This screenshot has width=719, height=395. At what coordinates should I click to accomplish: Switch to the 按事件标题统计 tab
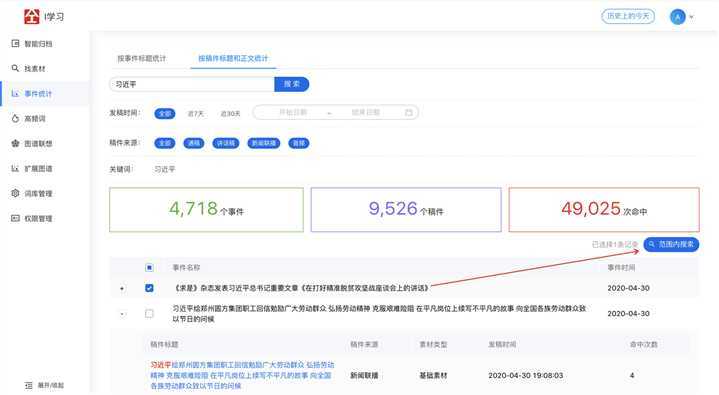[142, 58]
